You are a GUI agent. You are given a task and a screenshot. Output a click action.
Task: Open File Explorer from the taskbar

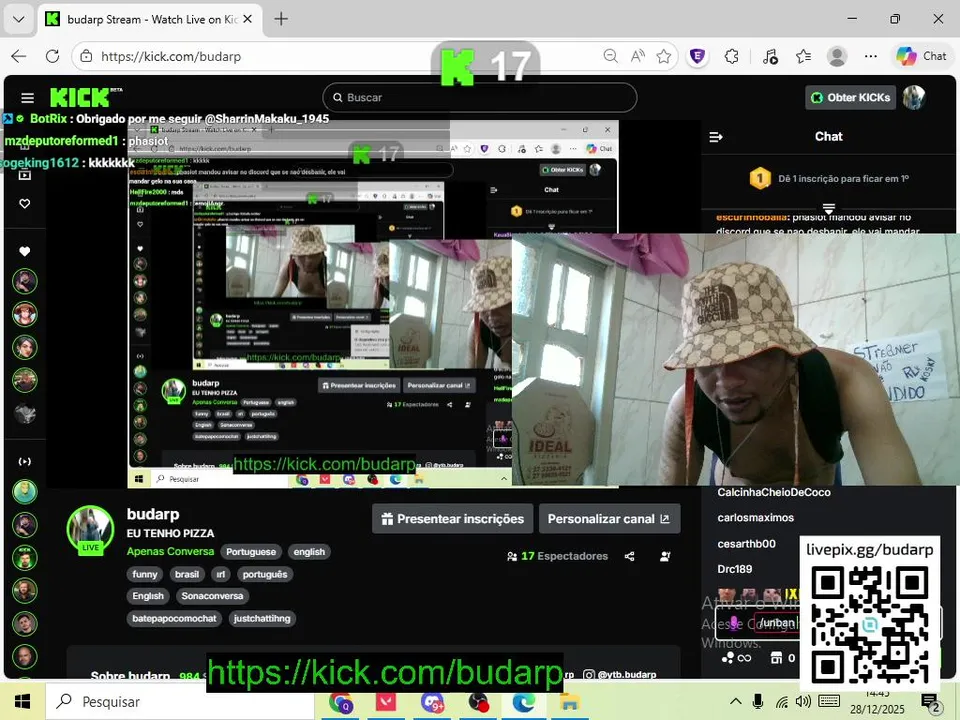pyautogui.click(x=569, y=702)
